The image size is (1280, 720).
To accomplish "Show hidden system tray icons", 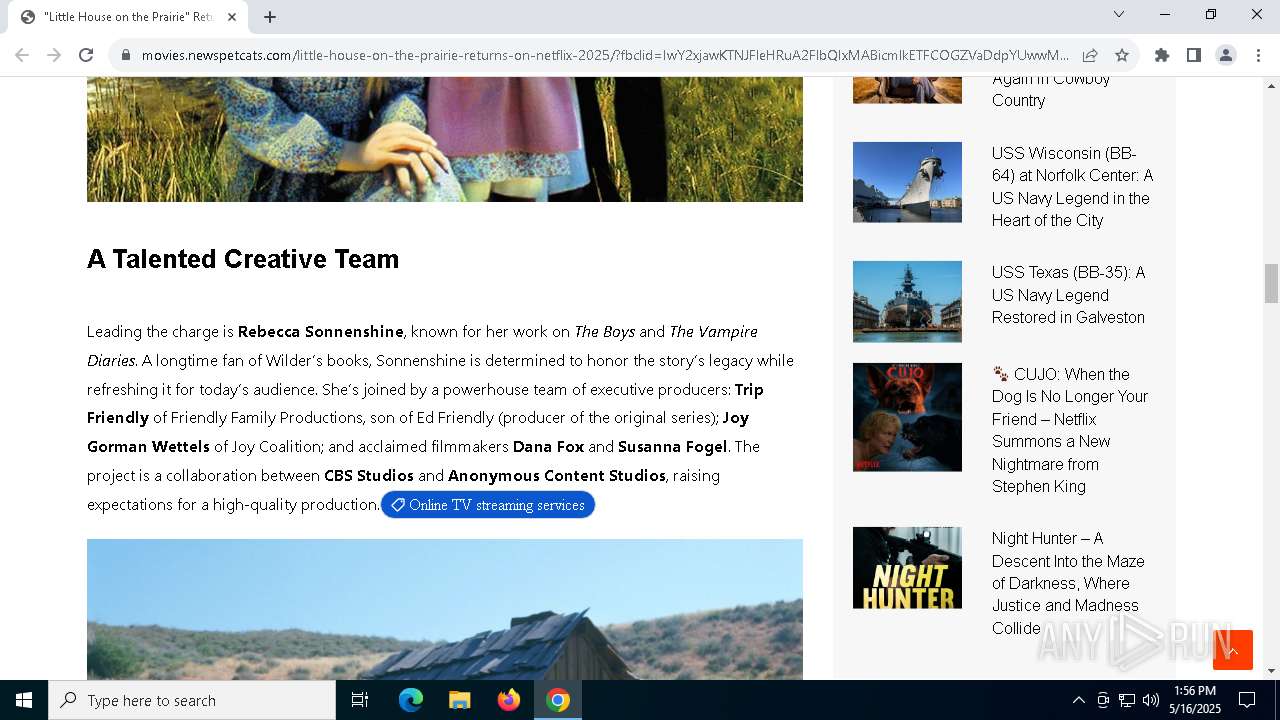I will pos(1078,700).
